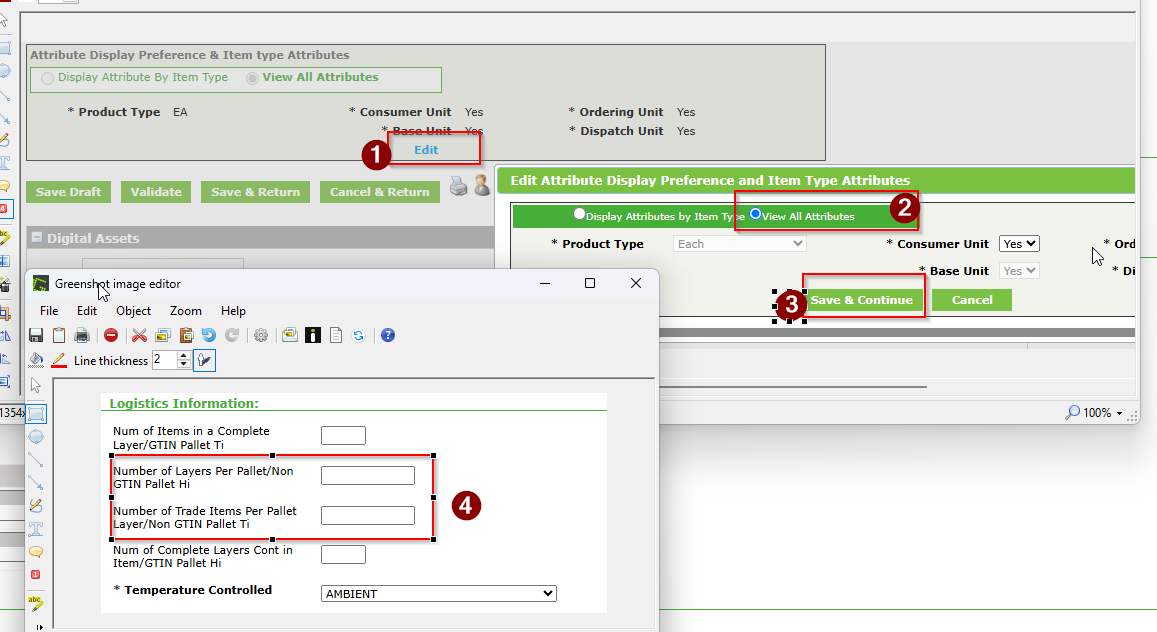Open Greenshot settings gear icon
This screenshot has width=1157, height=632.
click(x=260, y=336)
